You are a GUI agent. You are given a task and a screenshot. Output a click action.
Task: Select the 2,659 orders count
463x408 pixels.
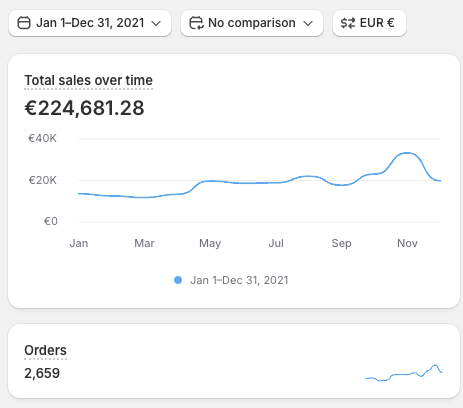pyautogui.click(x=42, y=373)
